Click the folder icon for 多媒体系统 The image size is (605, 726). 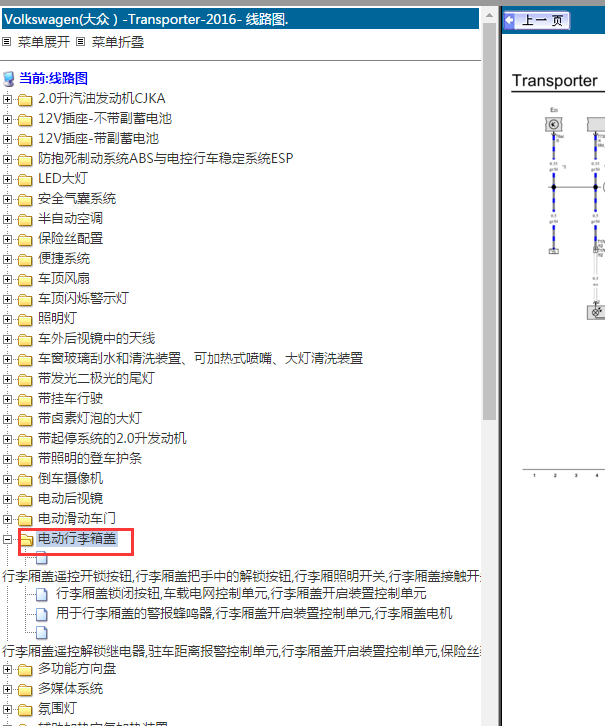[x=25, y=689]
